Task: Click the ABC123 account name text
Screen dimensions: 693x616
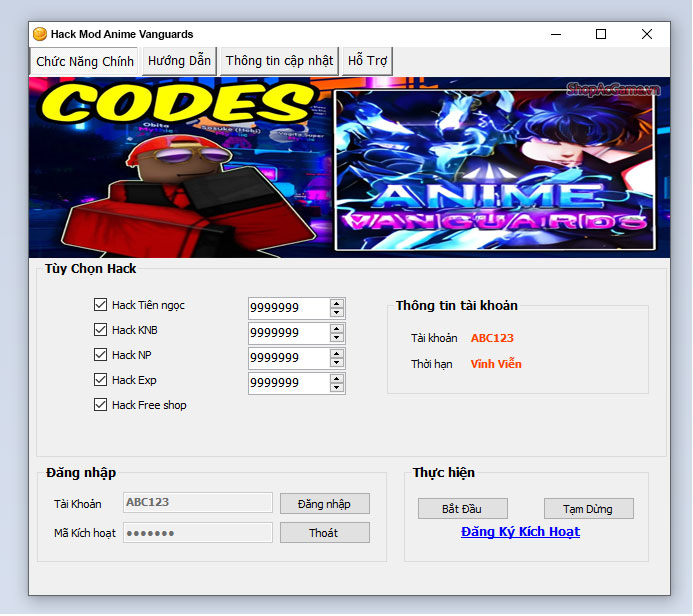Action: tap(492, 338)
